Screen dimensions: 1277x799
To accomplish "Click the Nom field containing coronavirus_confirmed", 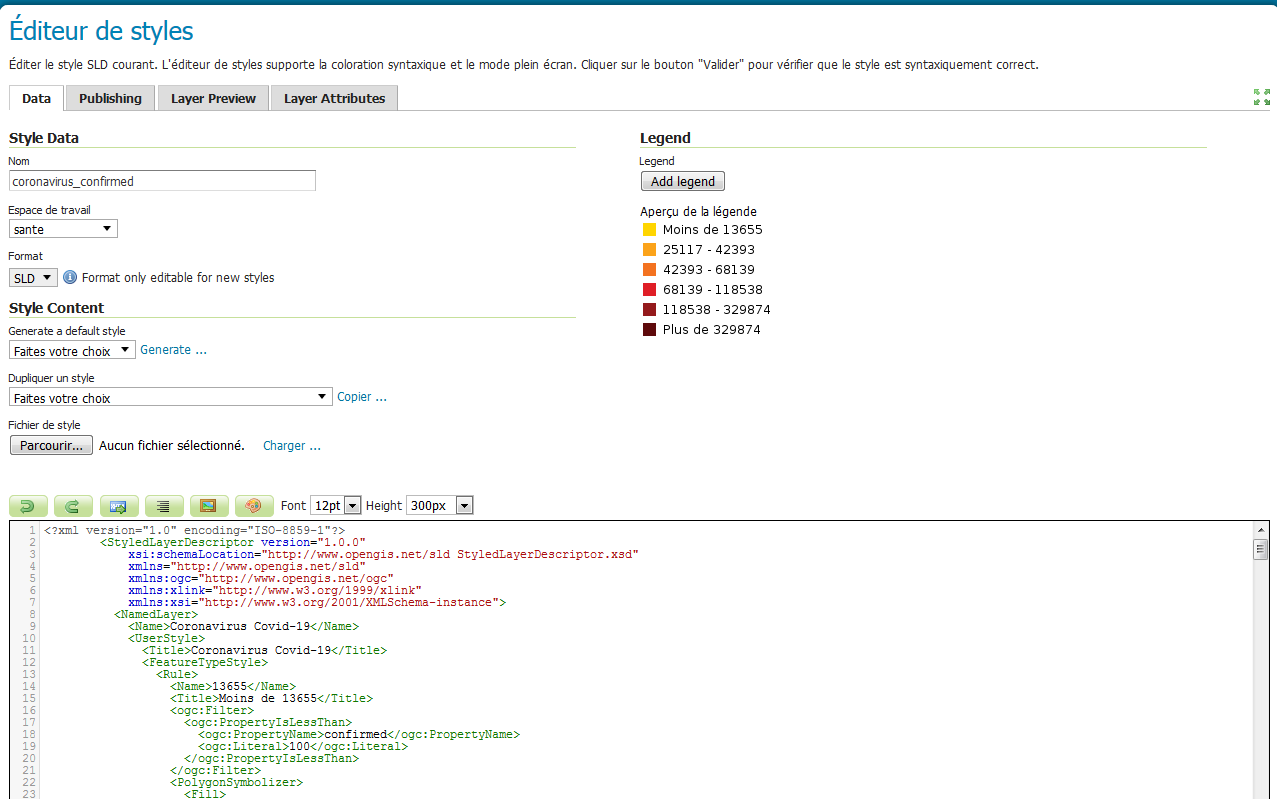I will pyautogui.click(x=162, y=181).
